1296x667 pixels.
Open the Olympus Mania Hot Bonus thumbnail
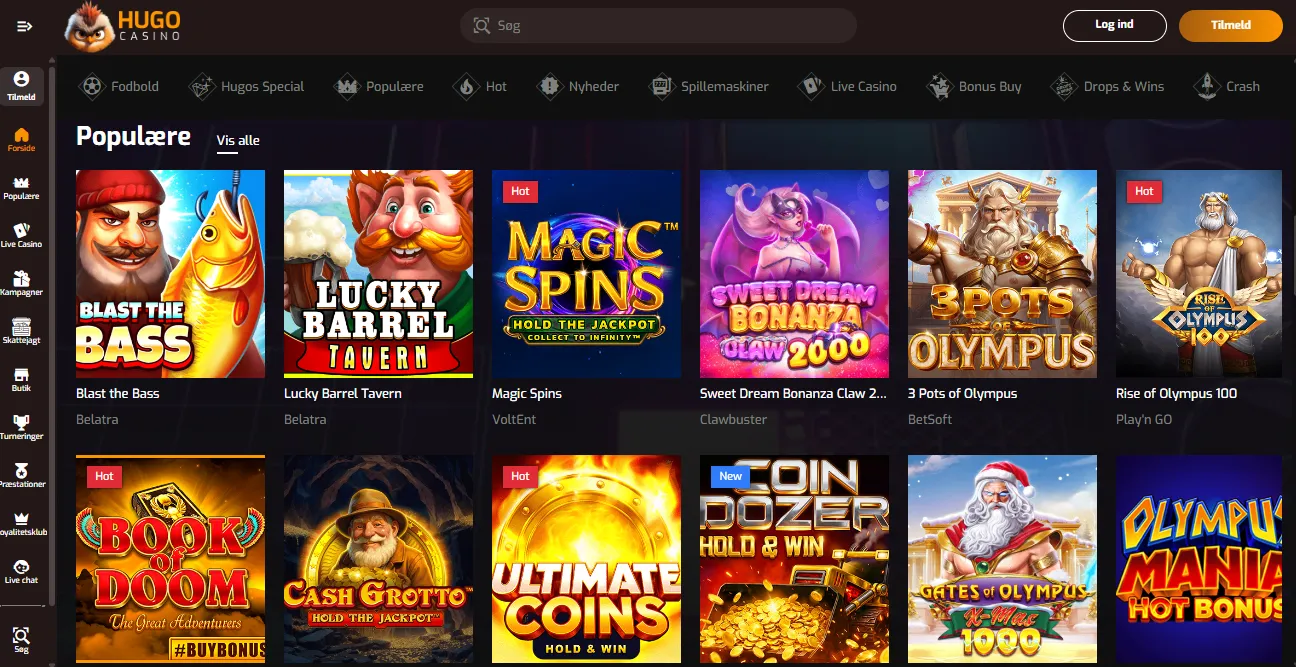(x=1199, y=560)
